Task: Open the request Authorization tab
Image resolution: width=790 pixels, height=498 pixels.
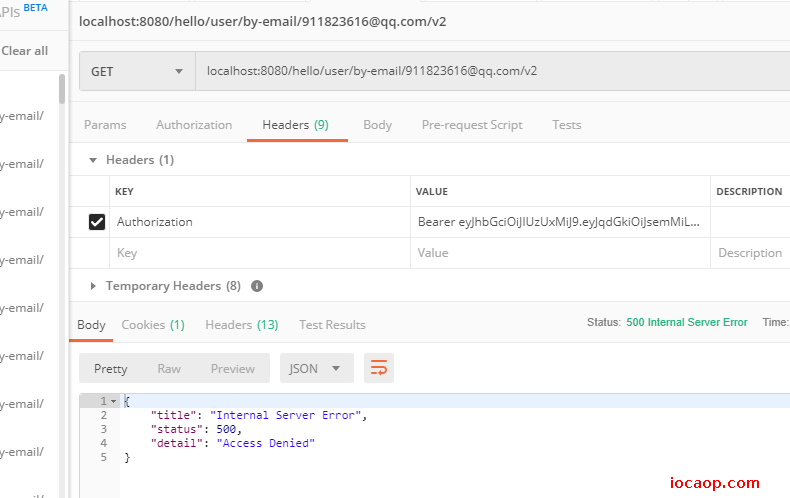Action: [x=194, y=125]
